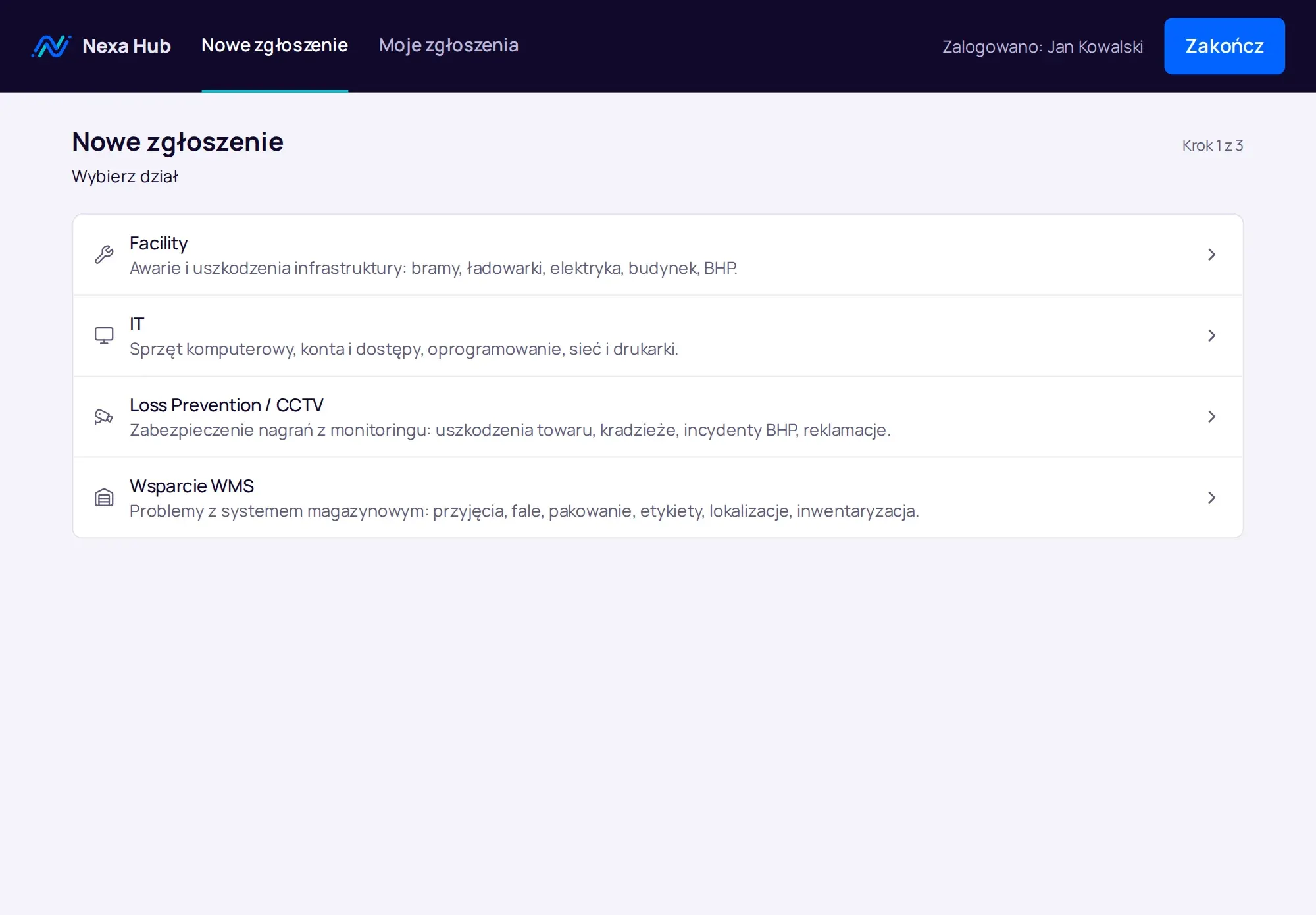
Task: Open Wsparcie WMS via its right chevron
Action: [1211, 498]
